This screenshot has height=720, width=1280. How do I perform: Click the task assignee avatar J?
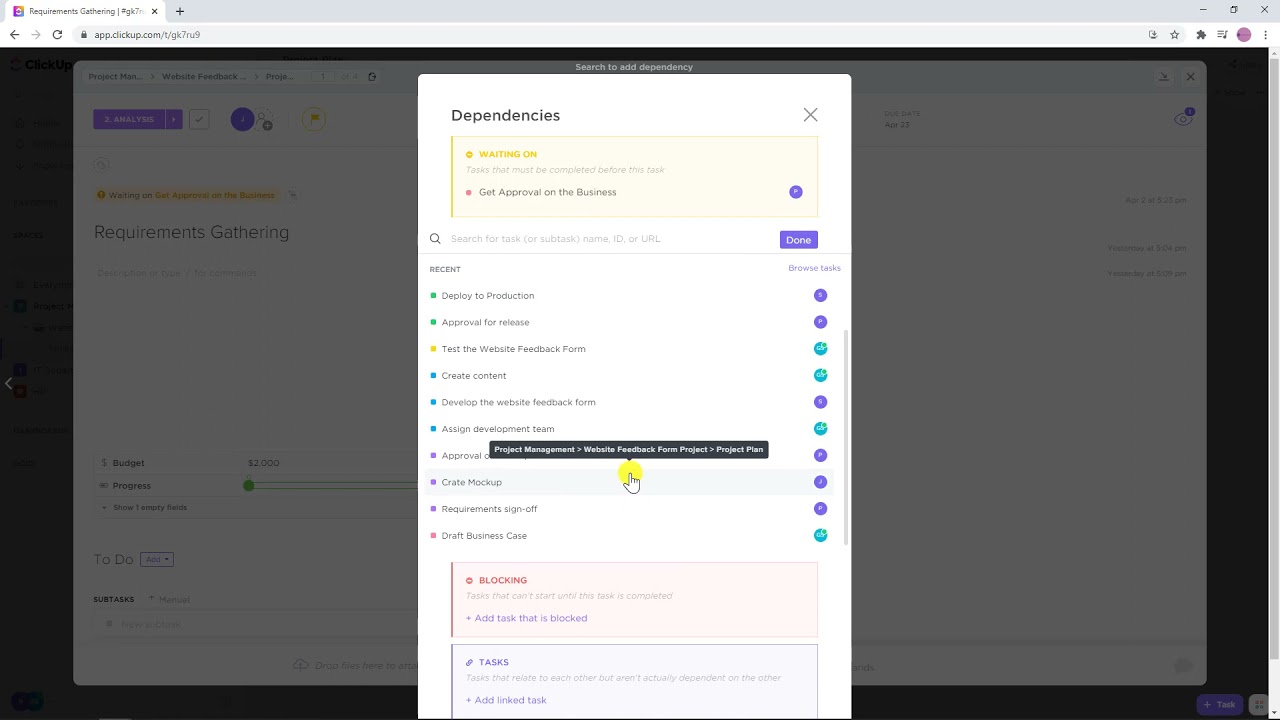click(x=242, y=119)
